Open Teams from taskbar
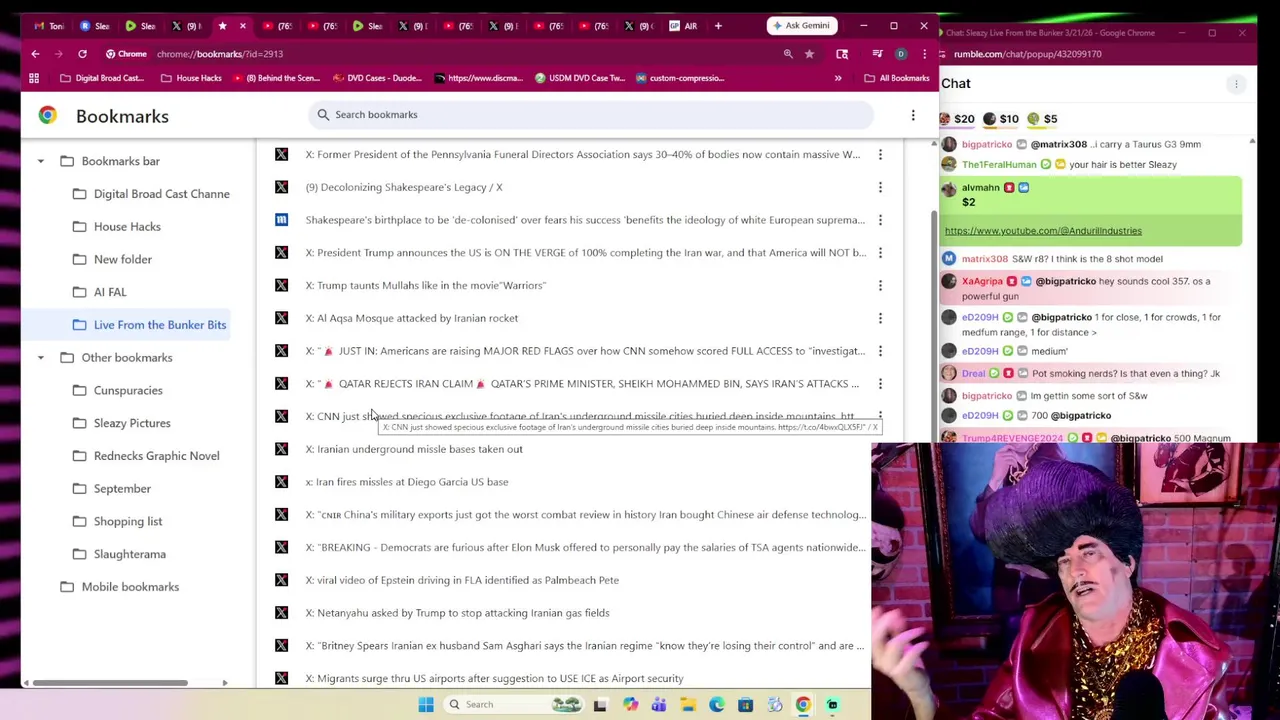This screenshot has width=1280, height=720. 659,704
